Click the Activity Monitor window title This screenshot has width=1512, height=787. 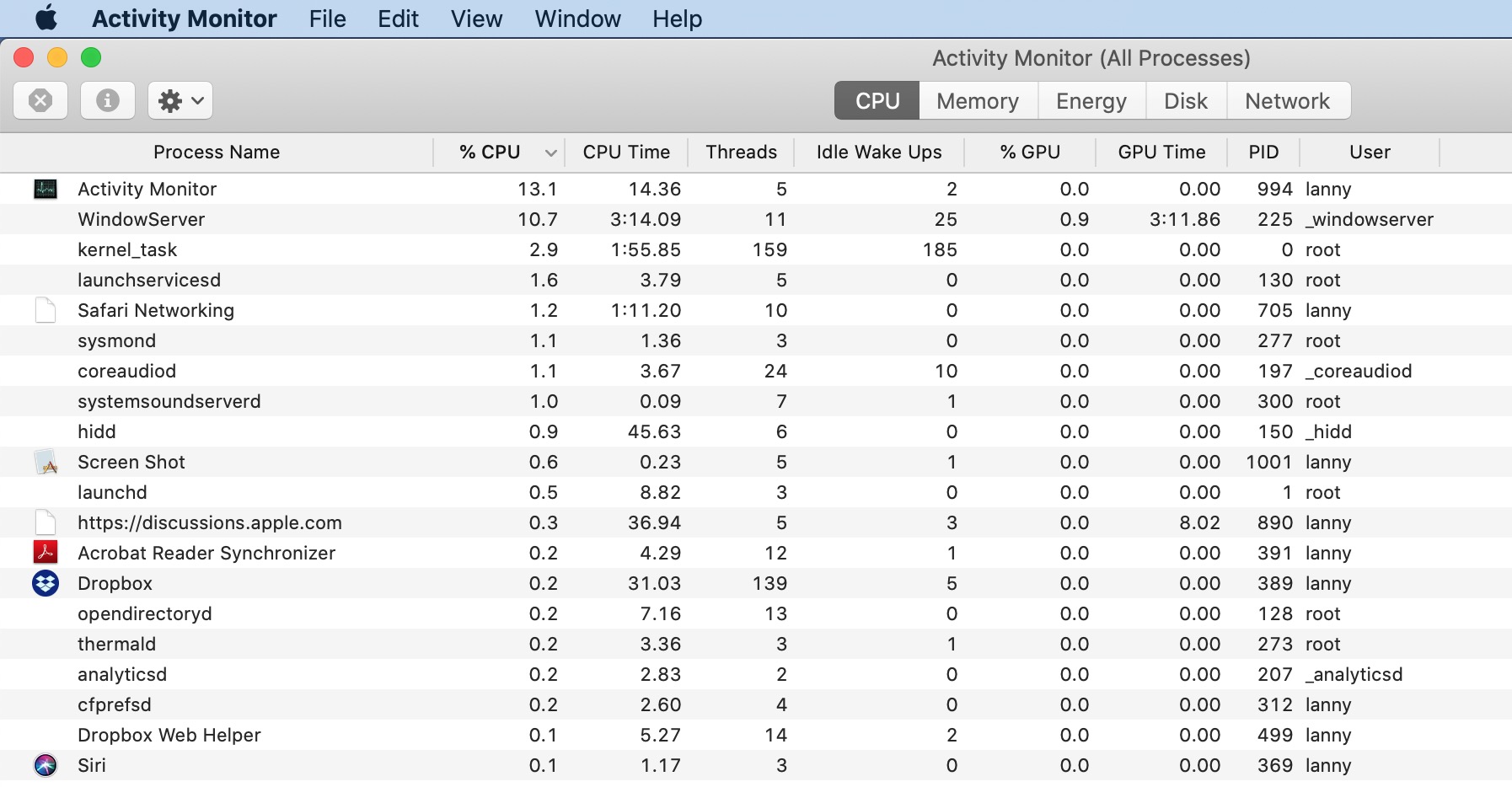1091,58
